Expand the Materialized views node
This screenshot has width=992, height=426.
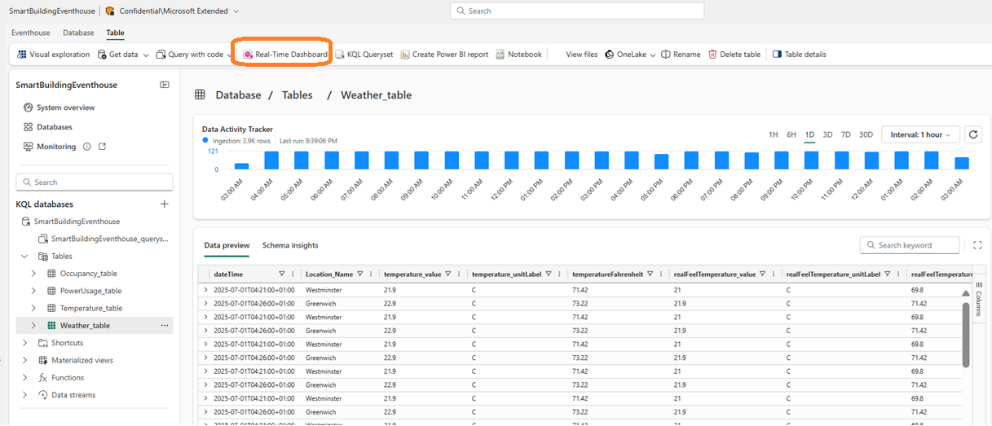pyautogui.click(x=25, y=360)
